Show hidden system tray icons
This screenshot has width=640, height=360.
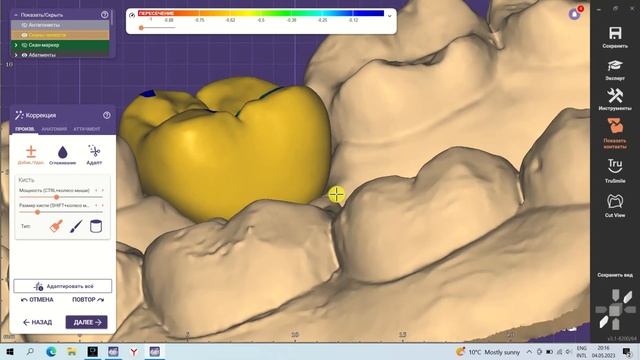529,352
